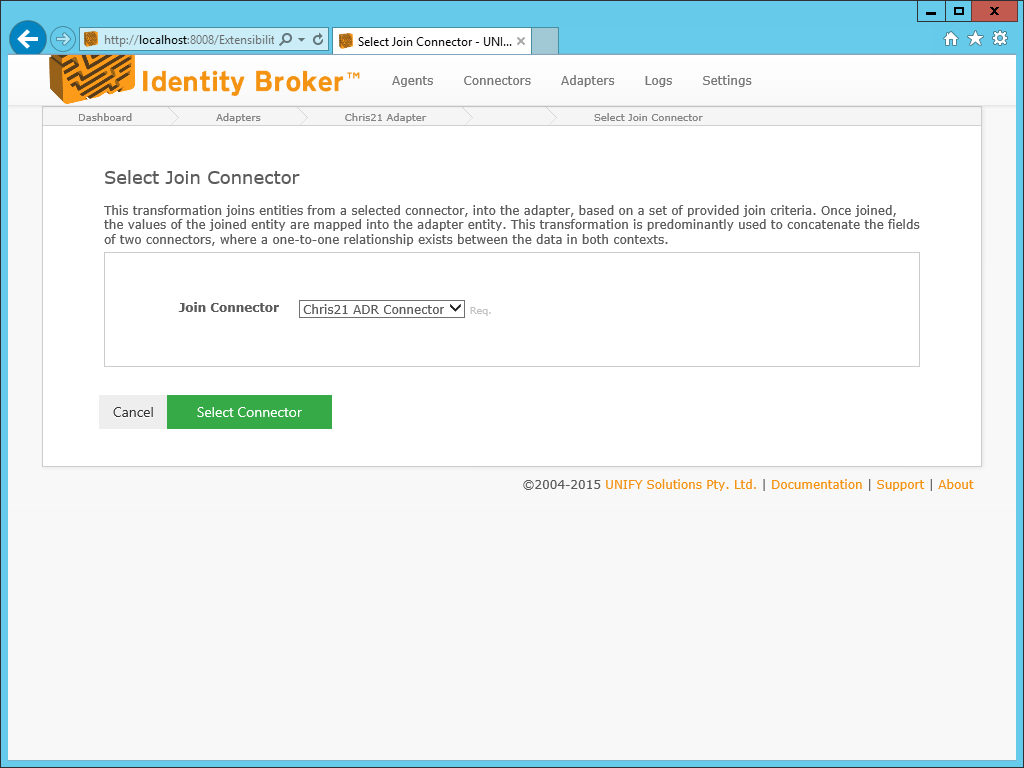This screenshot has height=768, width=1024.
Task: Close the Select Join Connector tab
Action: click(520, 41)
